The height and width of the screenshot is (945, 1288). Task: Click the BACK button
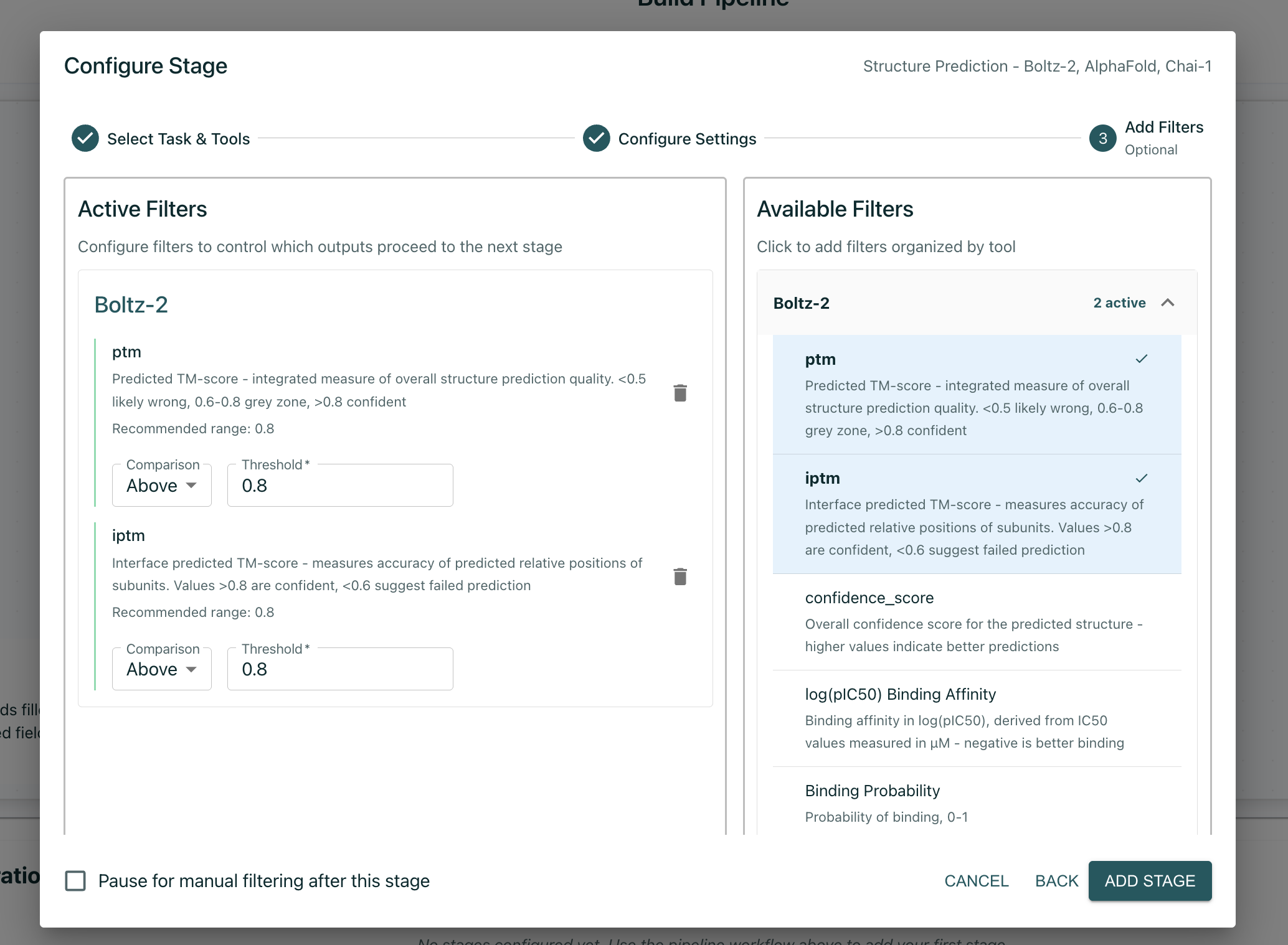(1056, 881)
